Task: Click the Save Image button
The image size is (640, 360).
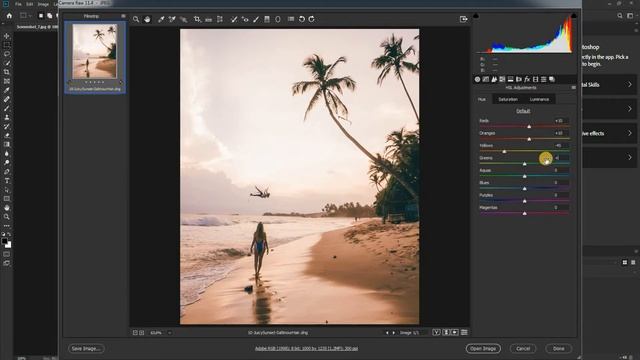Action: tap(86, 349)
